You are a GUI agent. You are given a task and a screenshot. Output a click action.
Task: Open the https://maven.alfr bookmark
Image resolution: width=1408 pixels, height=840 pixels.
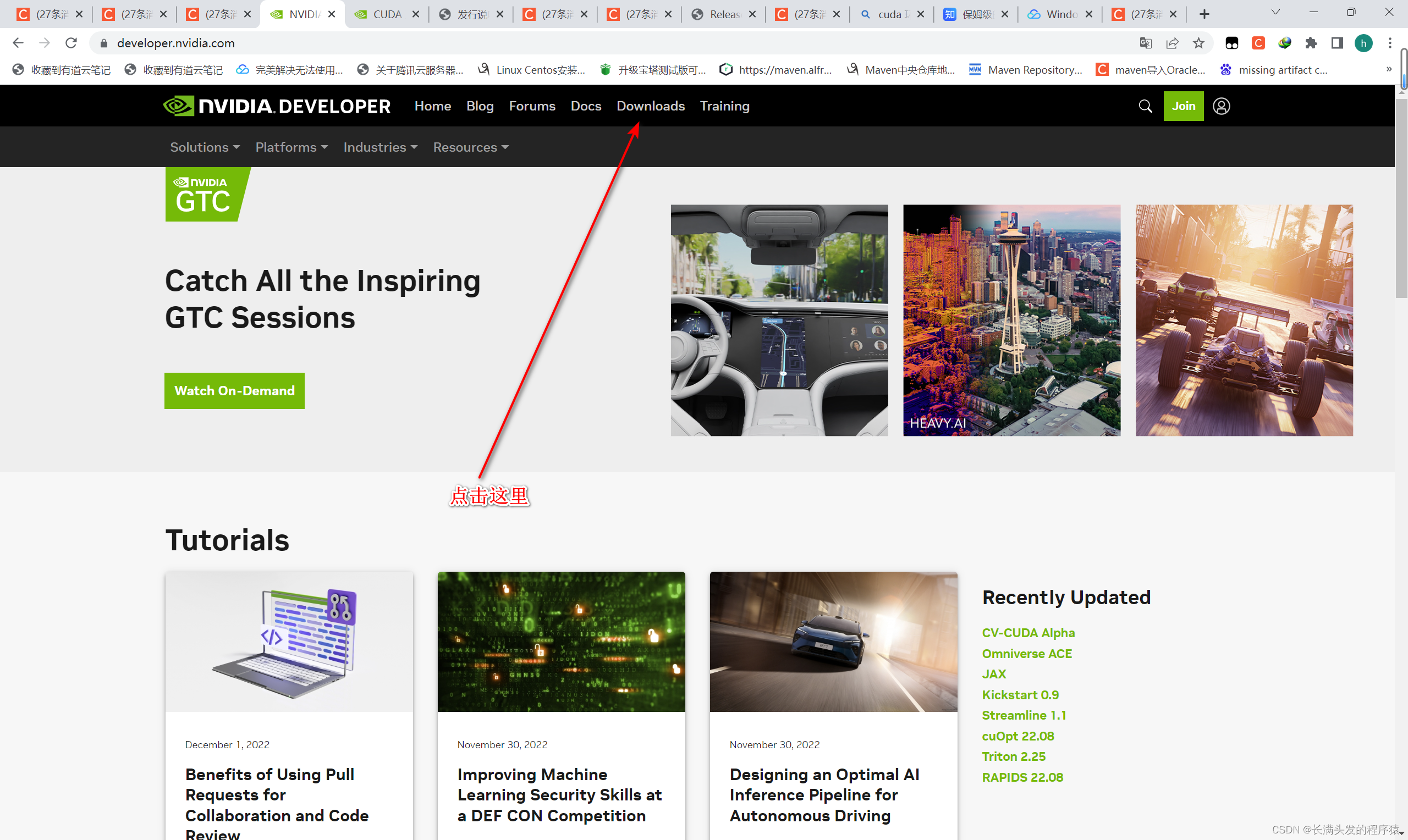tap(776, 70)
